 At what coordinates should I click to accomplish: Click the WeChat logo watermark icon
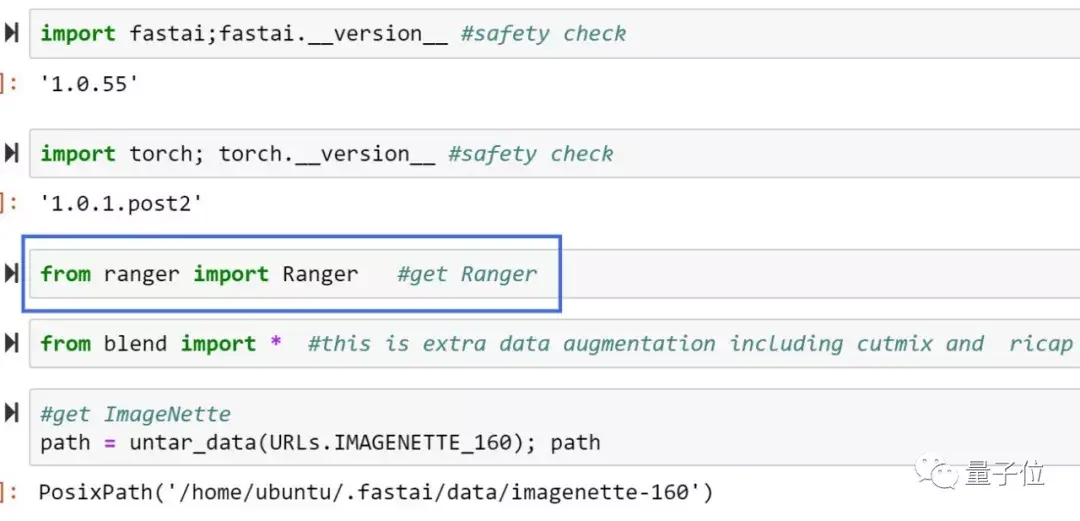click(x=939, y=474)
